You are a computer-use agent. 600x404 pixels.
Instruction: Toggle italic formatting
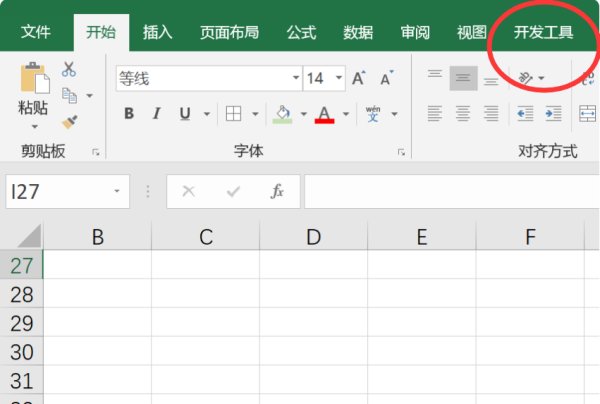pyautogui.click(x=156, y=114)
